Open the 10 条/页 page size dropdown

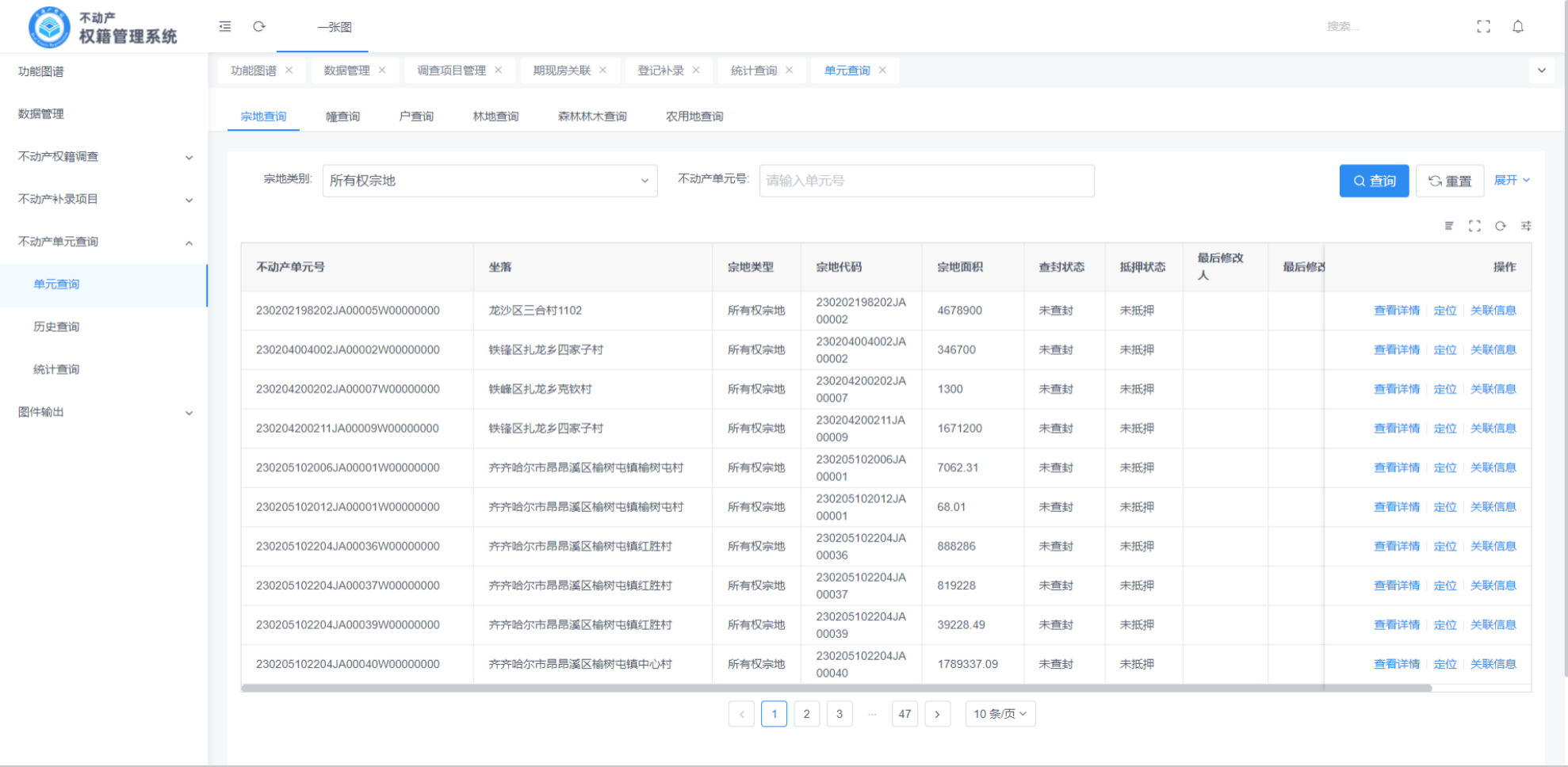[1000, 714]
